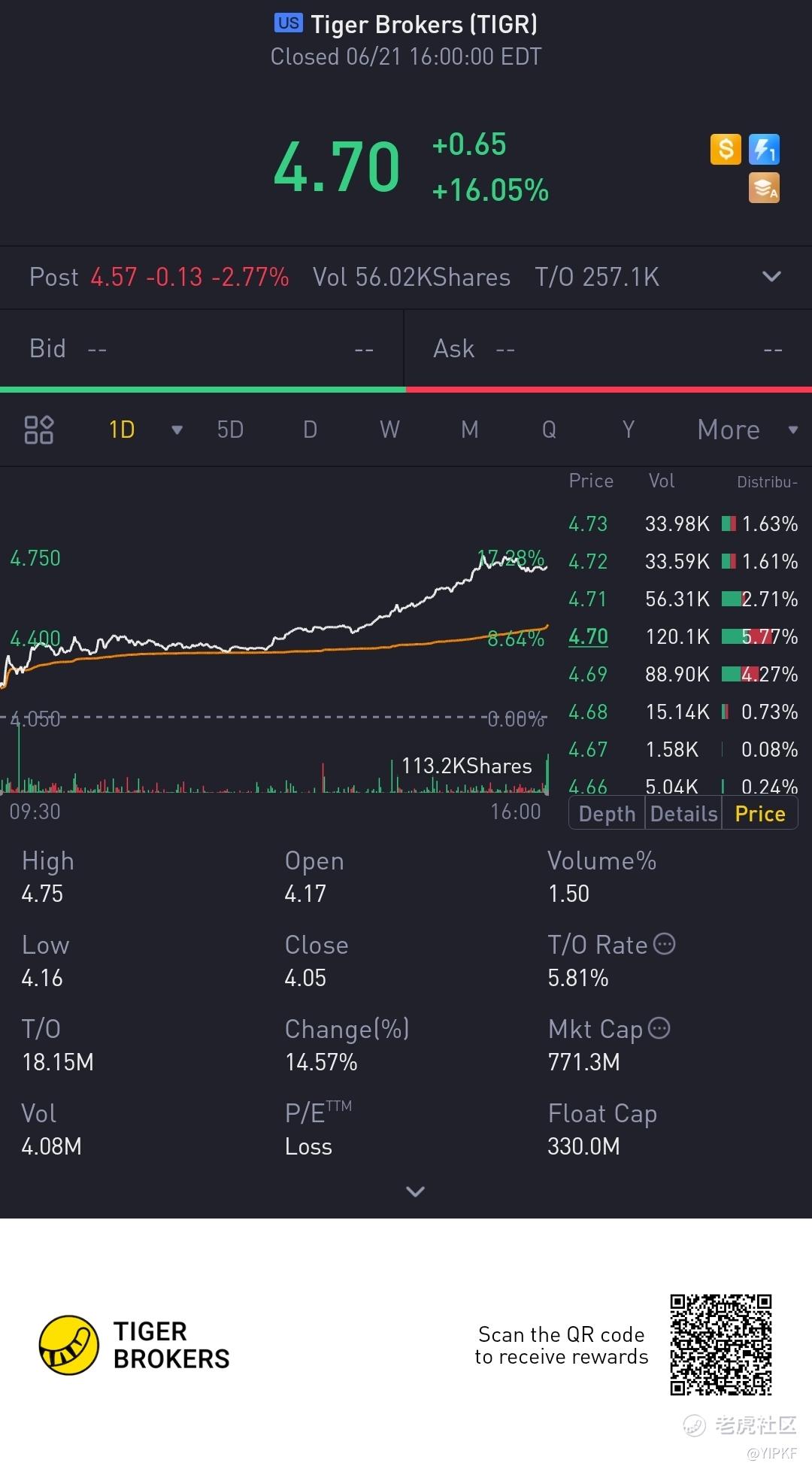
Task: Tap the 120.1K volume value
Action: (677, 636)
